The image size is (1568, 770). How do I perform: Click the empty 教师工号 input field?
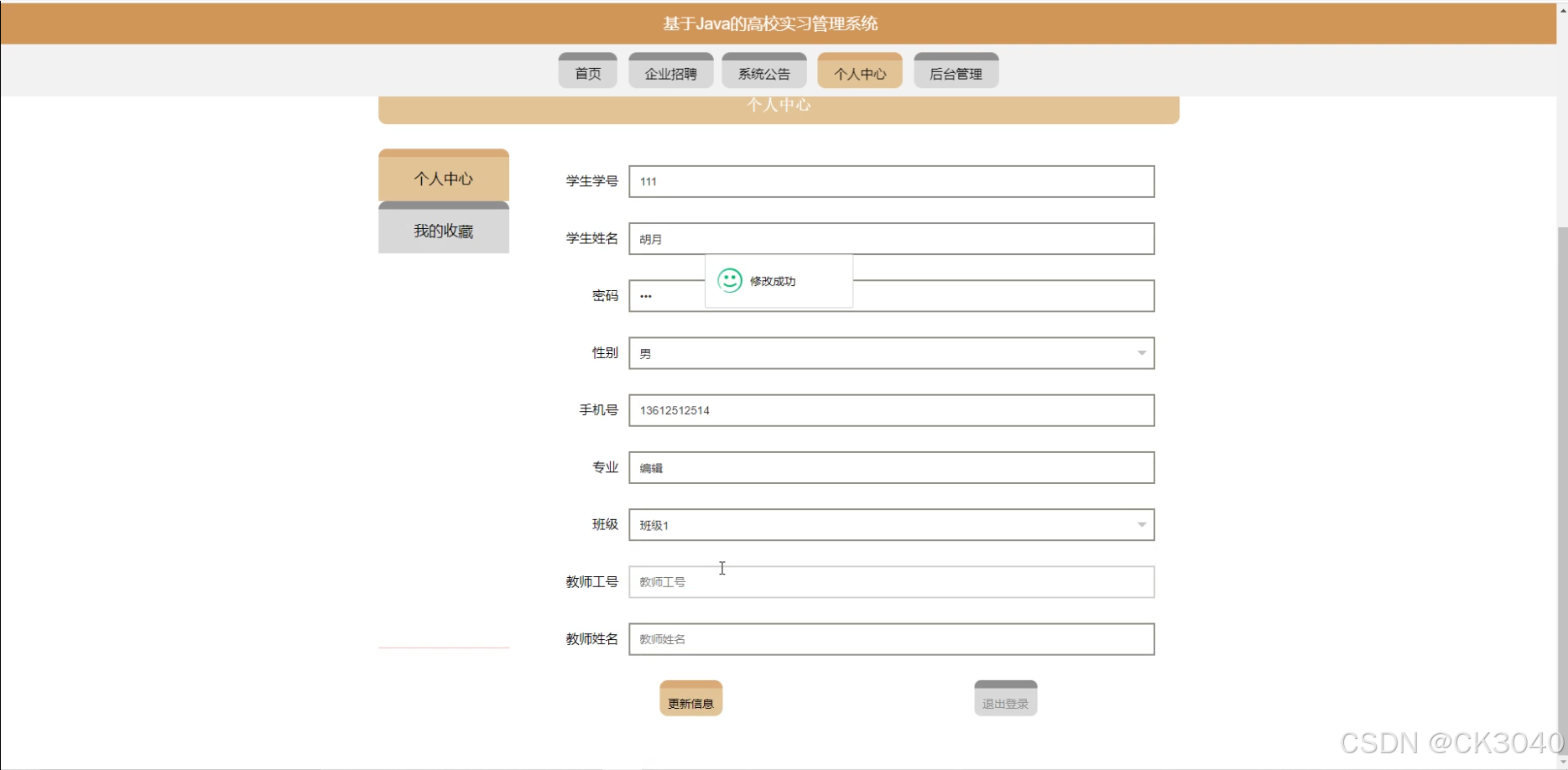890,581
